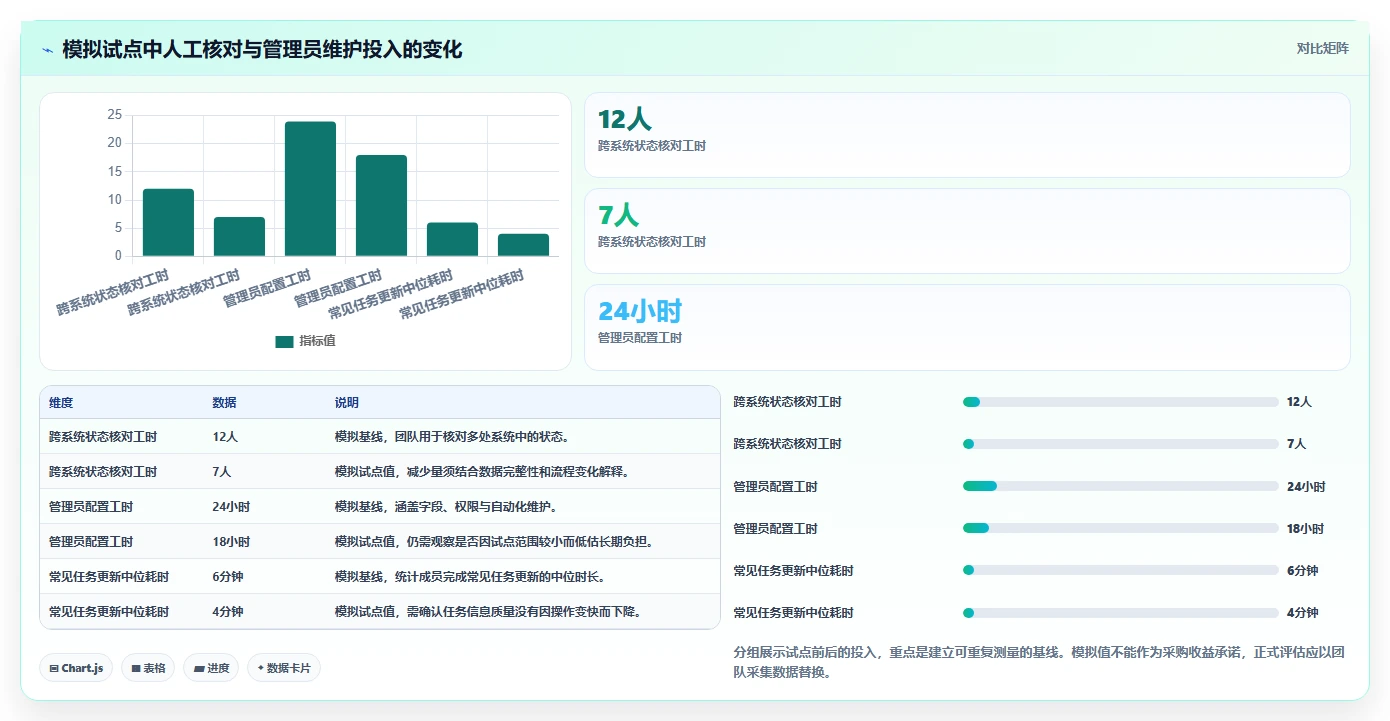Click the progress bar in the 12人 row
This screenshot has height=721, width=1390.
[1120, 402]
